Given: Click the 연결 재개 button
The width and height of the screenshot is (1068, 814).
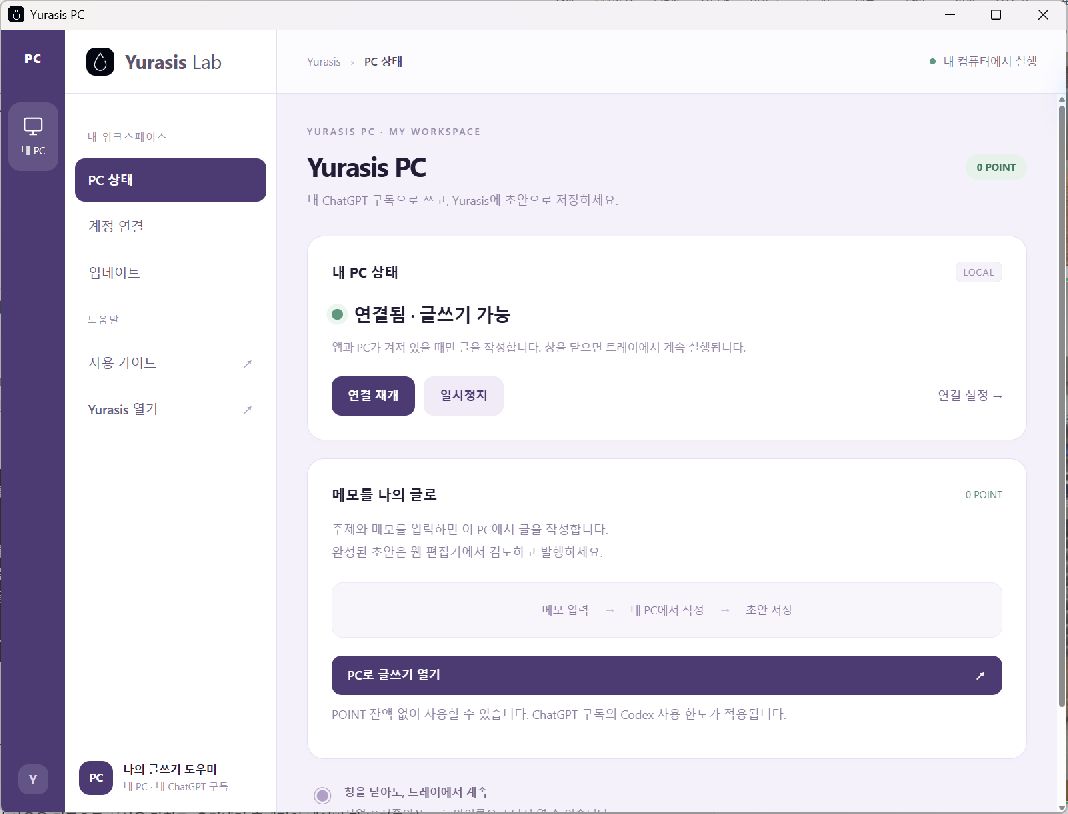Looking at the screenshot, I should [373, 396].
